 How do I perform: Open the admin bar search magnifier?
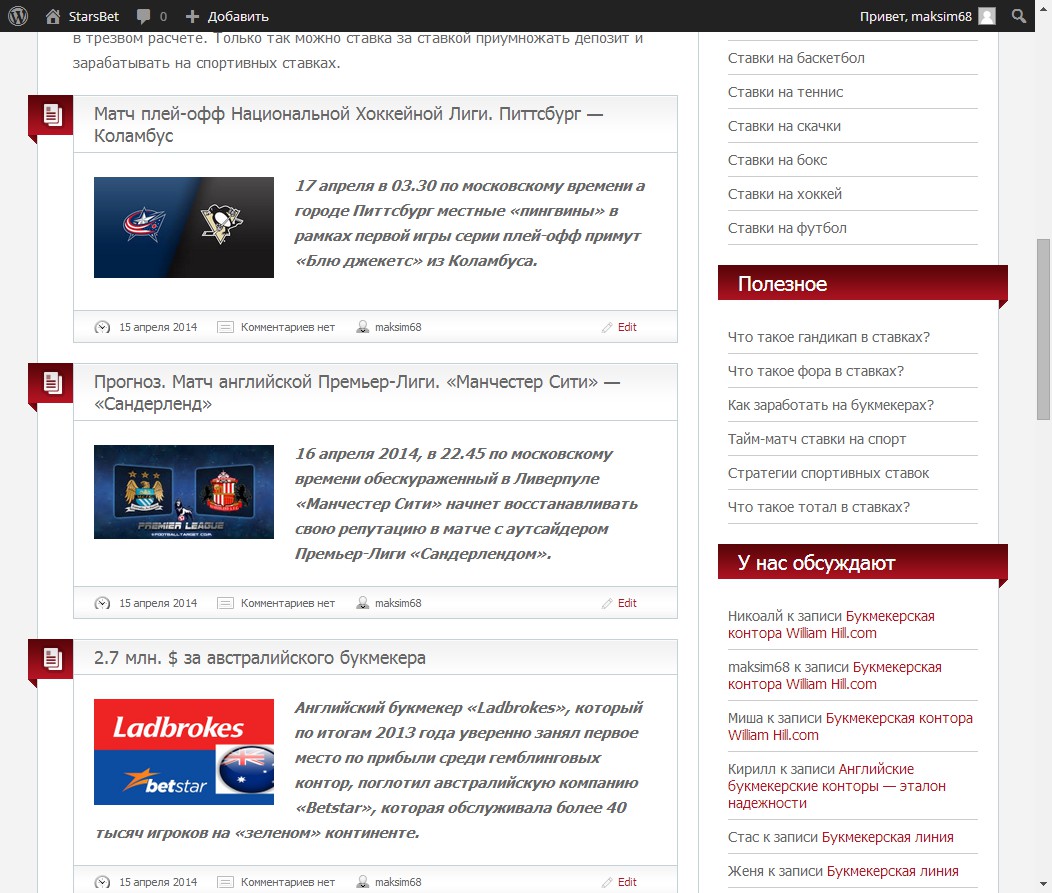point(1018,15)
